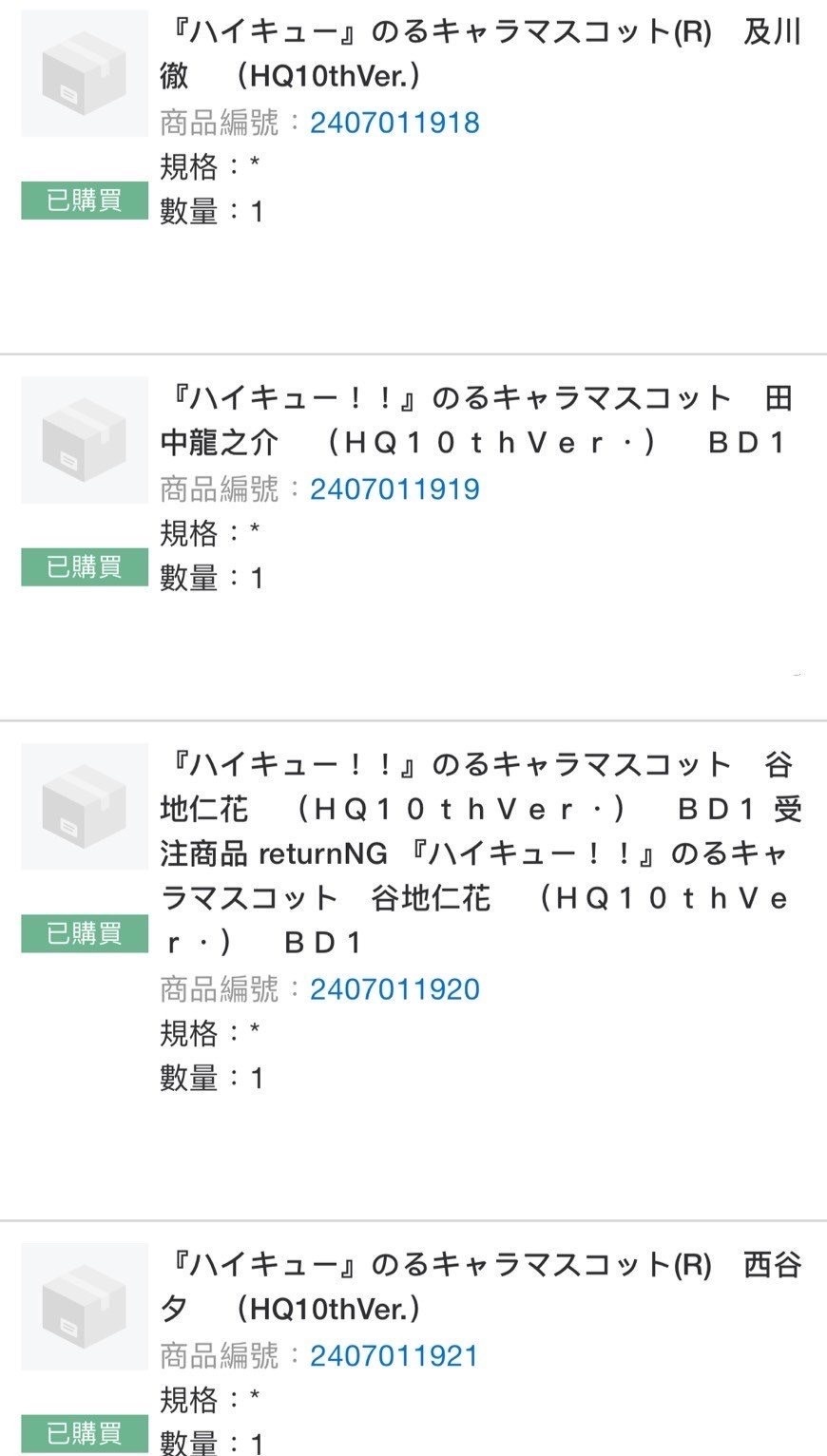This screenshot has height=1456, width=827.
Task: Click 規格 line of the 西谷夕 item
Action: click(210, 1399)
